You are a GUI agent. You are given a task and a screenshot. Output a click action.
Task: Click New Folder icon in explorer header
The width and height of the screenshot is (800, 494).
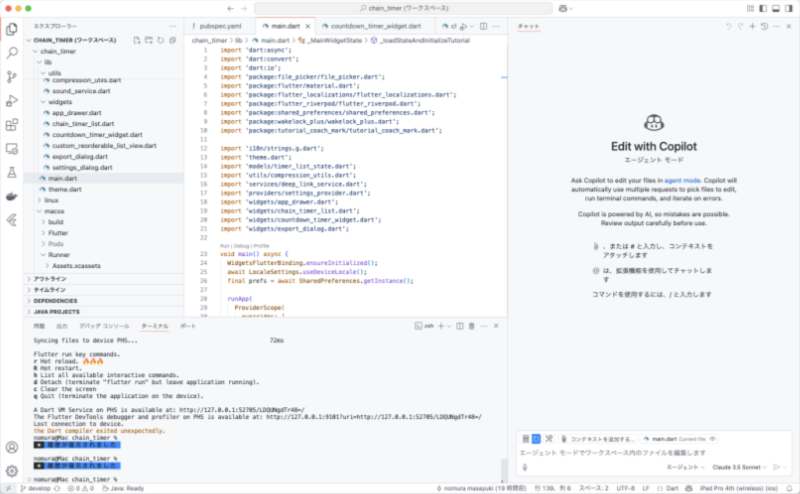click(x=148, y=40)
